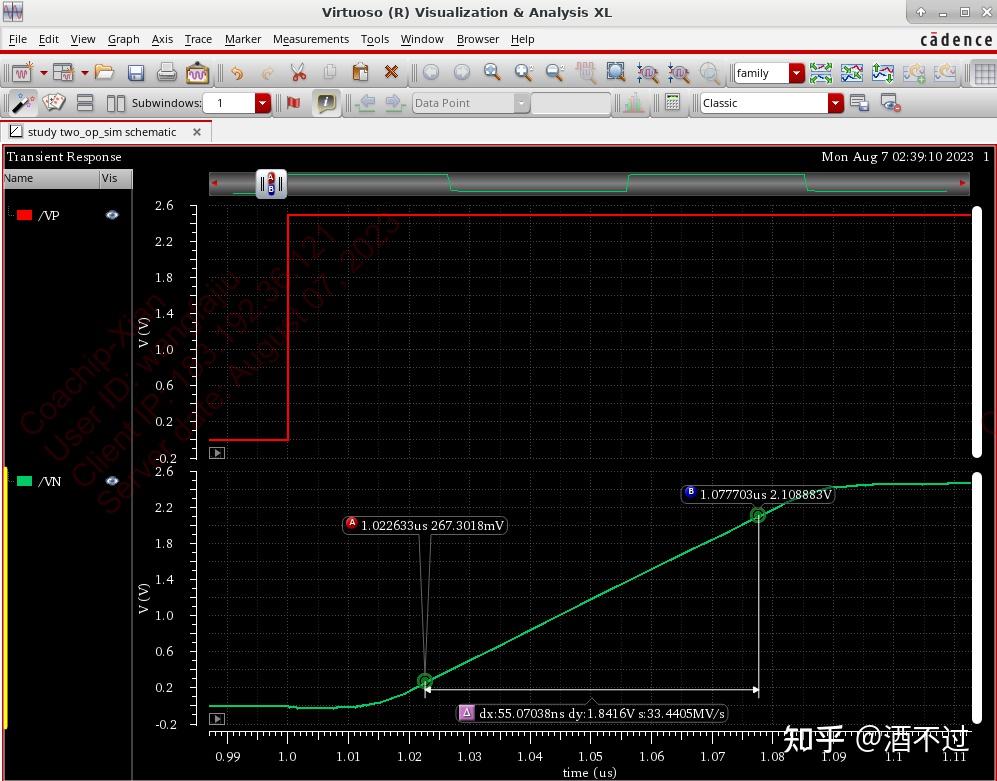This screenshot has height=781, width=997.
Task: Click the swap strips vertical icon
Action: pyautogui.click(x=883, y=73)
